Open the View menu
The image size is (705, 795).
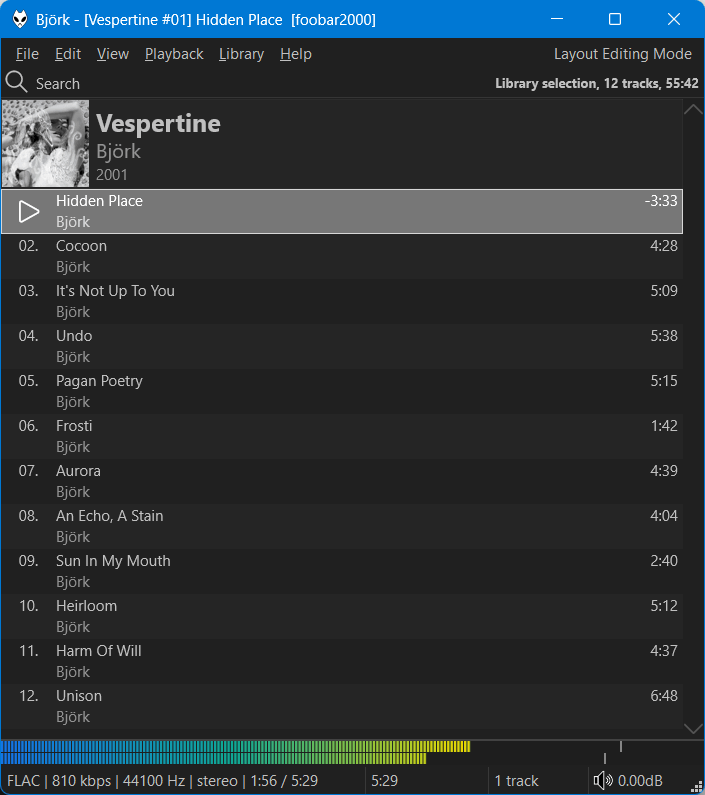coord(113,54)
